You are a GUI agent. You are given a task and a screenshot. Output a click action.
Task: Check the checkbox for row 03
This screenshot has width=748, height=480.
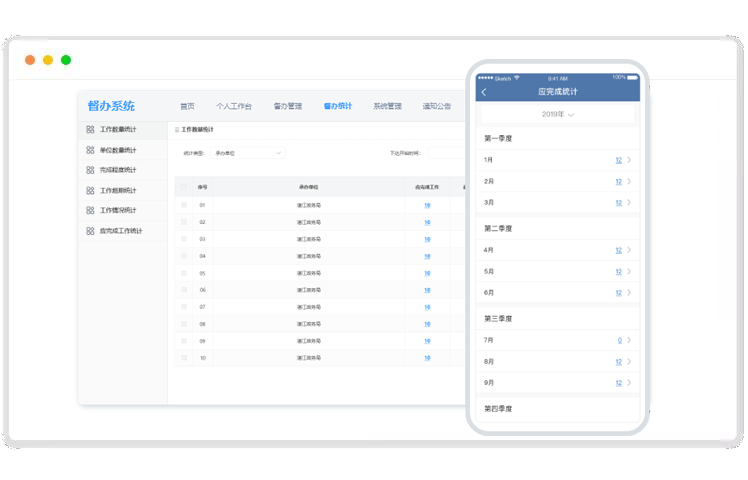(184, 239)
